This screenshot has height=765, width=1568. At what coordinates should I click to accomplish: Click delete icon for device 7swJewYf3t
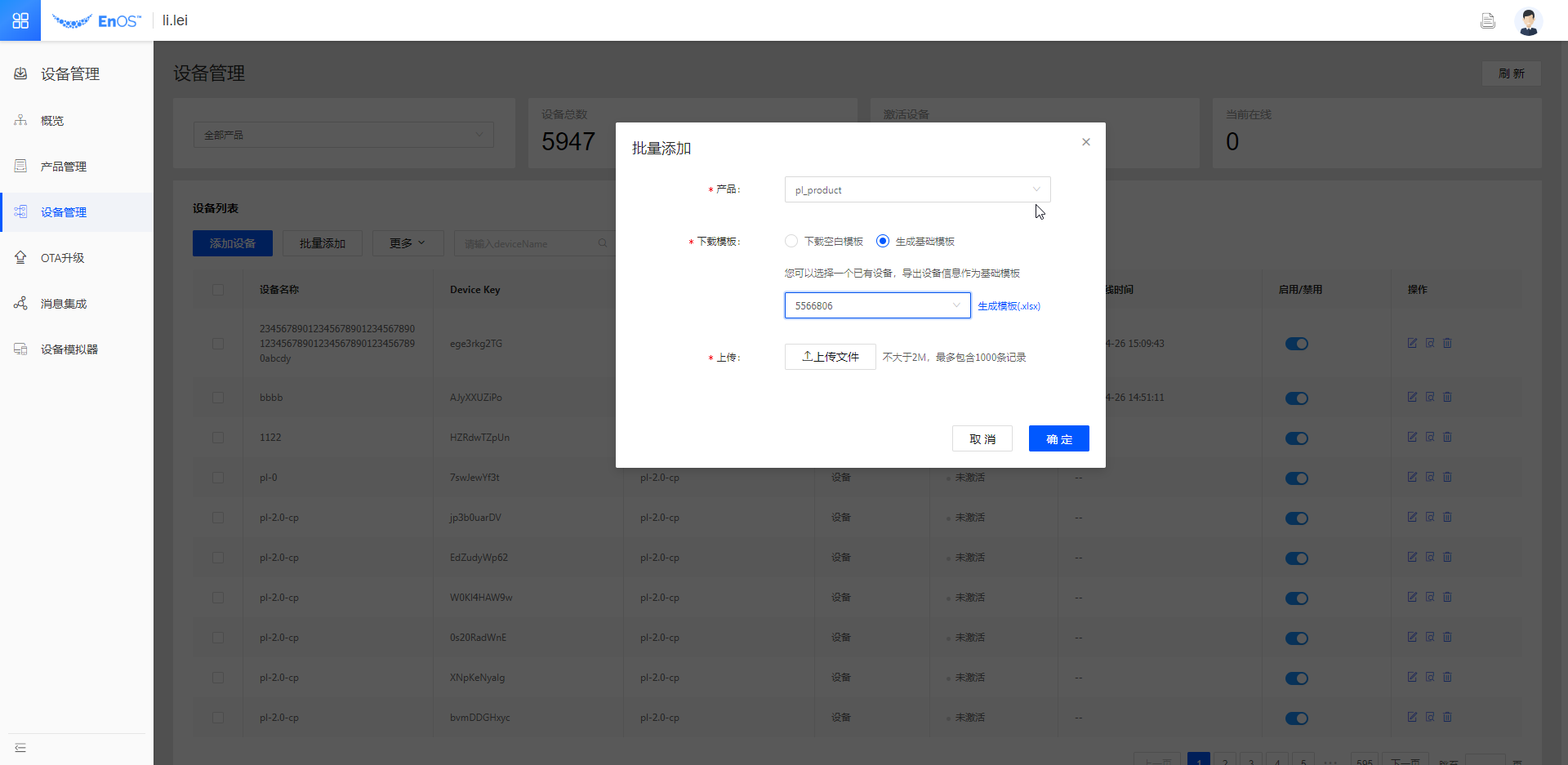click(x=1447, y=477)
